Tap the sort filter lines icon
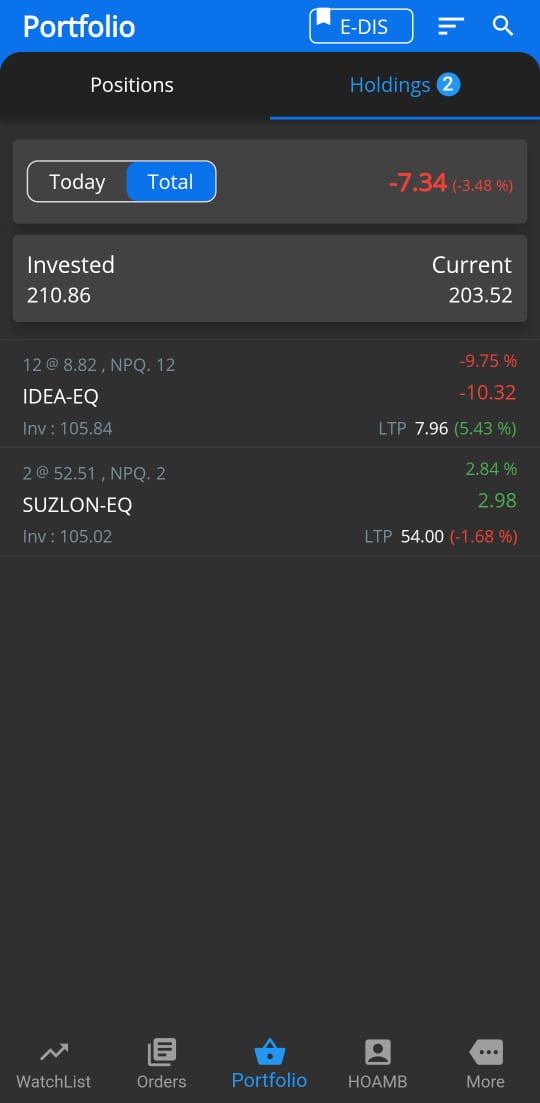 (451, 27)
